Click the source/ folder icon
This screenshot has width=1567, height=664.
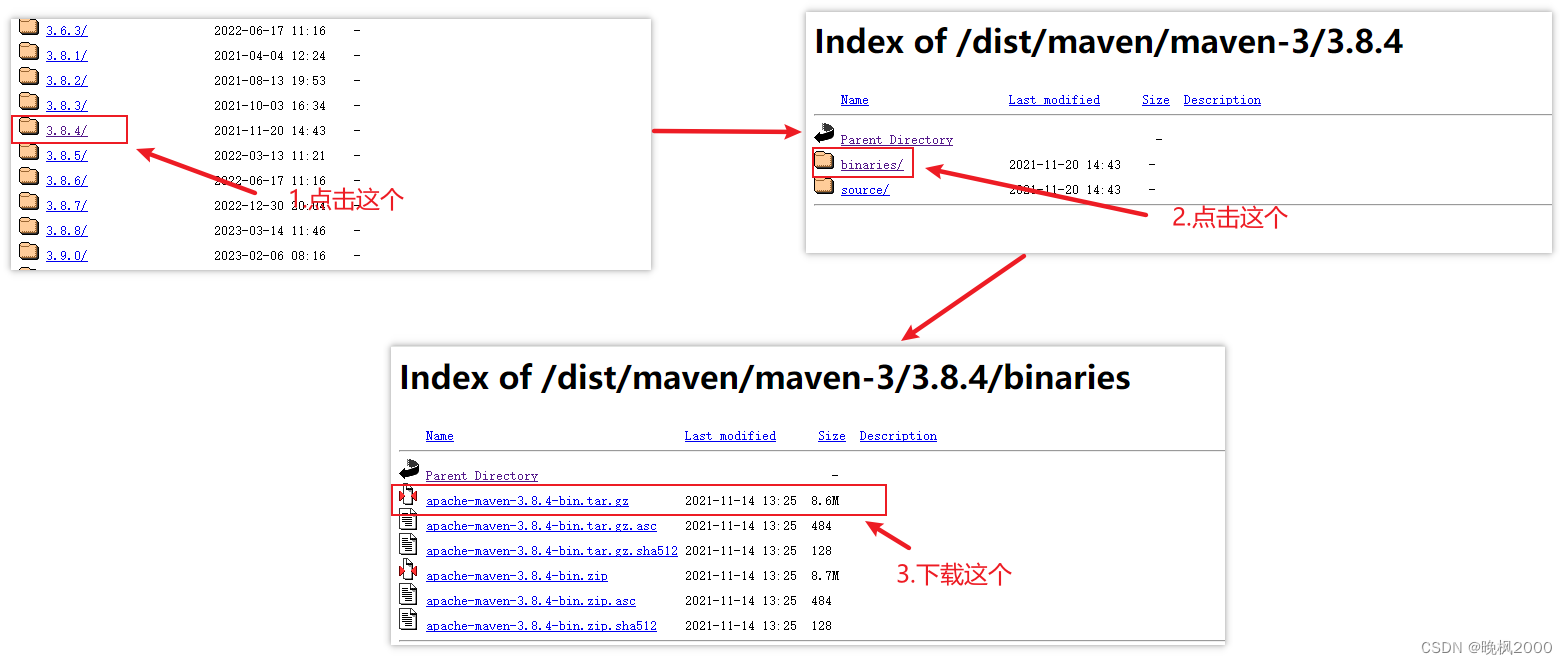(824, 187)
